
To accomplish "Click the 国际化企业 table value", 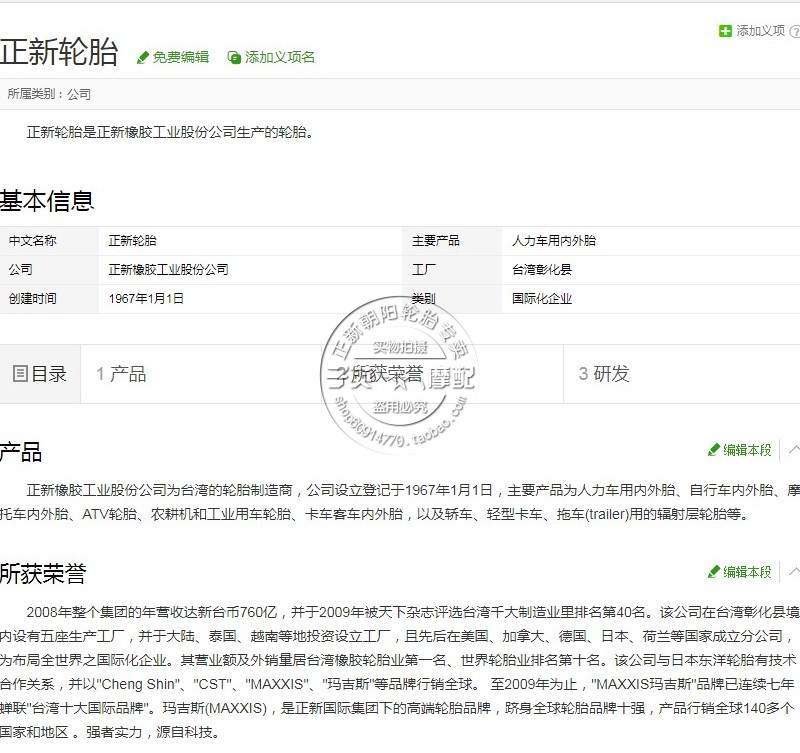I will point(542,298).
